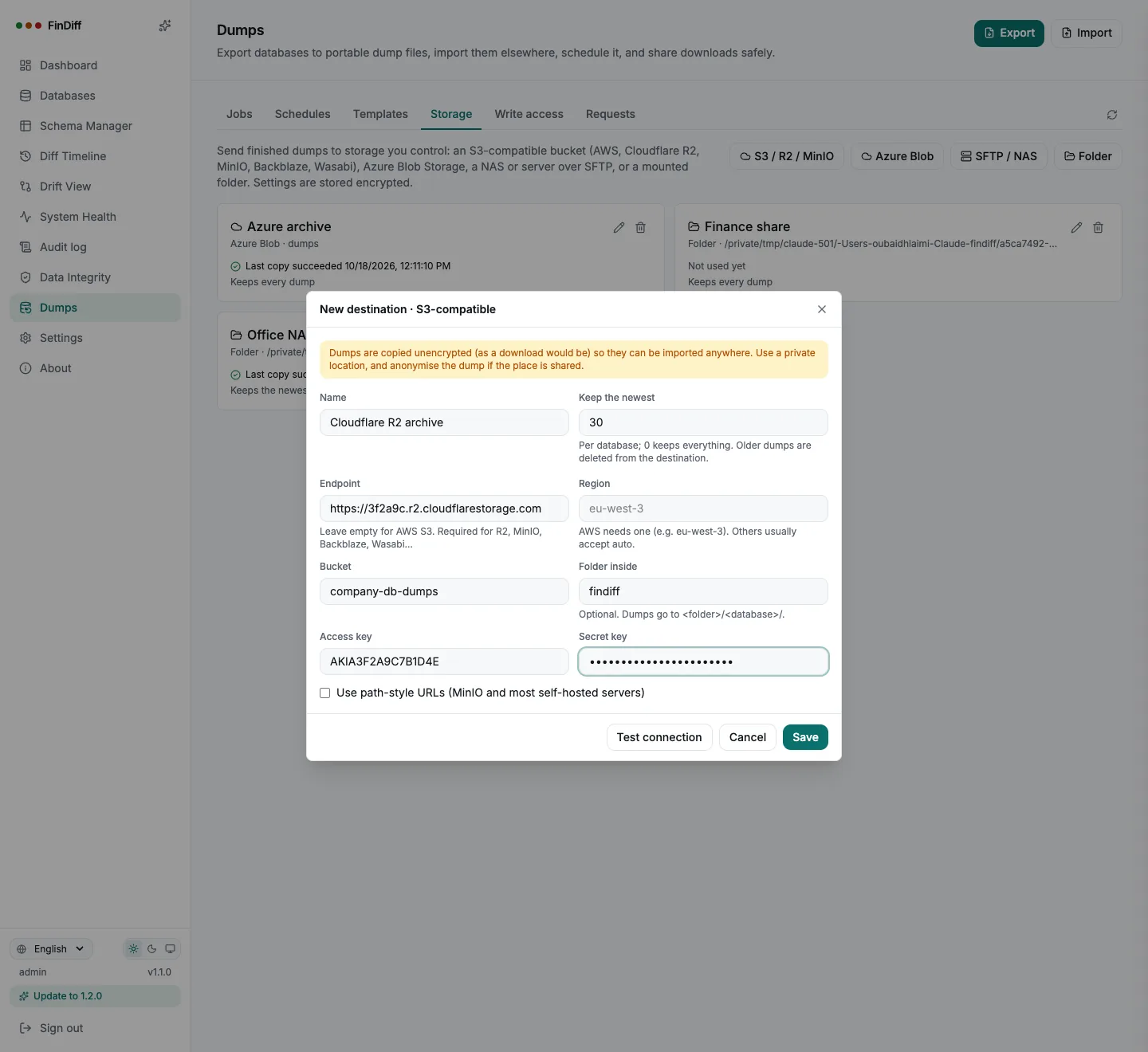Click the Update to 1.2.0 banner
The height and width of the screenshot is (1052, 1148).
pos(95,996)
